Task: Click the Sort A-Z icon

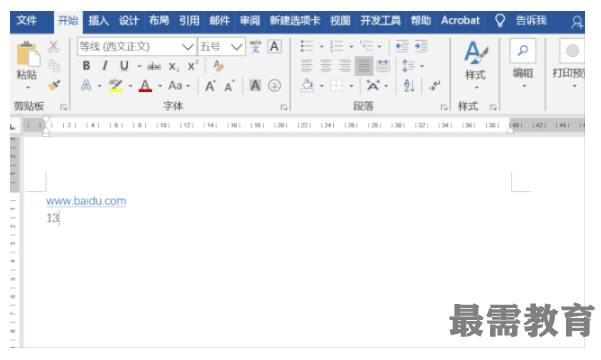Action: pos(409,85)
